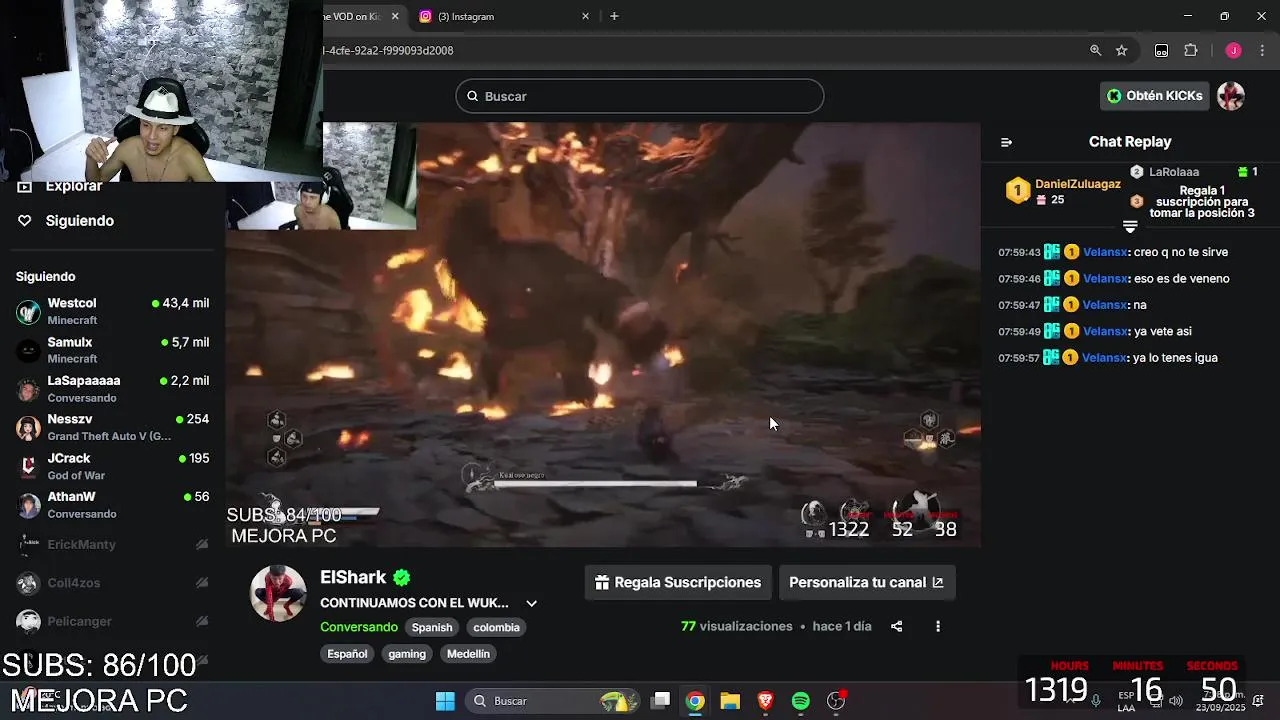Image resolution: width=1280 pixels, height=720 pixels.
Task: Click the Conversando category link
Action: click(x=359, y=627)
